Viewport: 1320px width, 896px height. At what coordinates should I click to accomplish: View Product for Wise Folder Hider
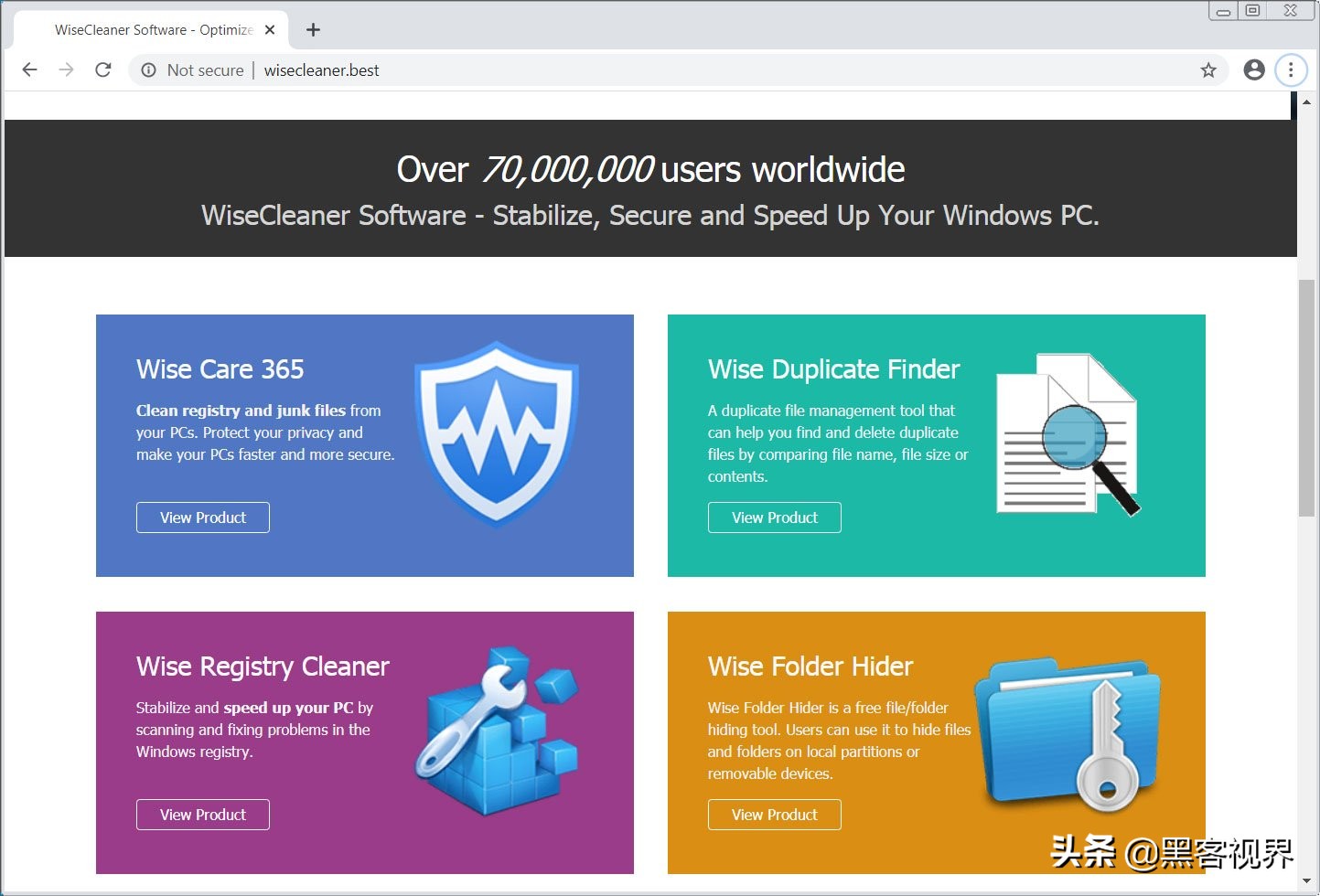tap(775, 815)
